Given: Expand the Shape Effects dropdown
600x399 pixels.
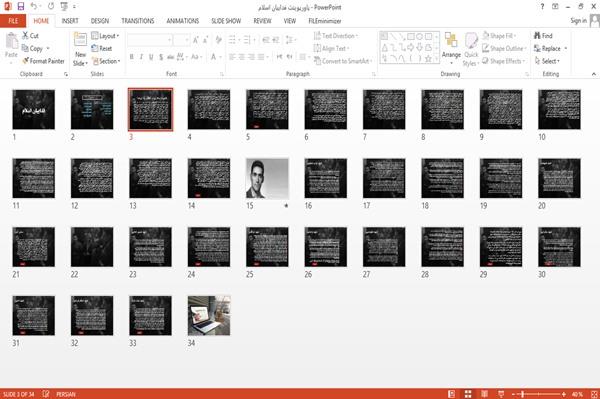Looking at the screenshot, I should pyautogui.click(x=504, y=61).
